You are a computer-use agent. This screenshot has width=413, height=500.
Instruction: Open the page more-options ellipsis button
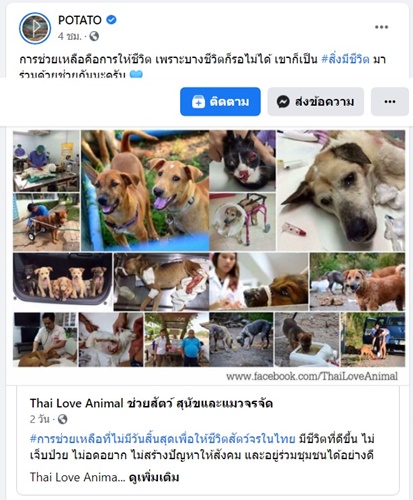(x=390, y=102)
